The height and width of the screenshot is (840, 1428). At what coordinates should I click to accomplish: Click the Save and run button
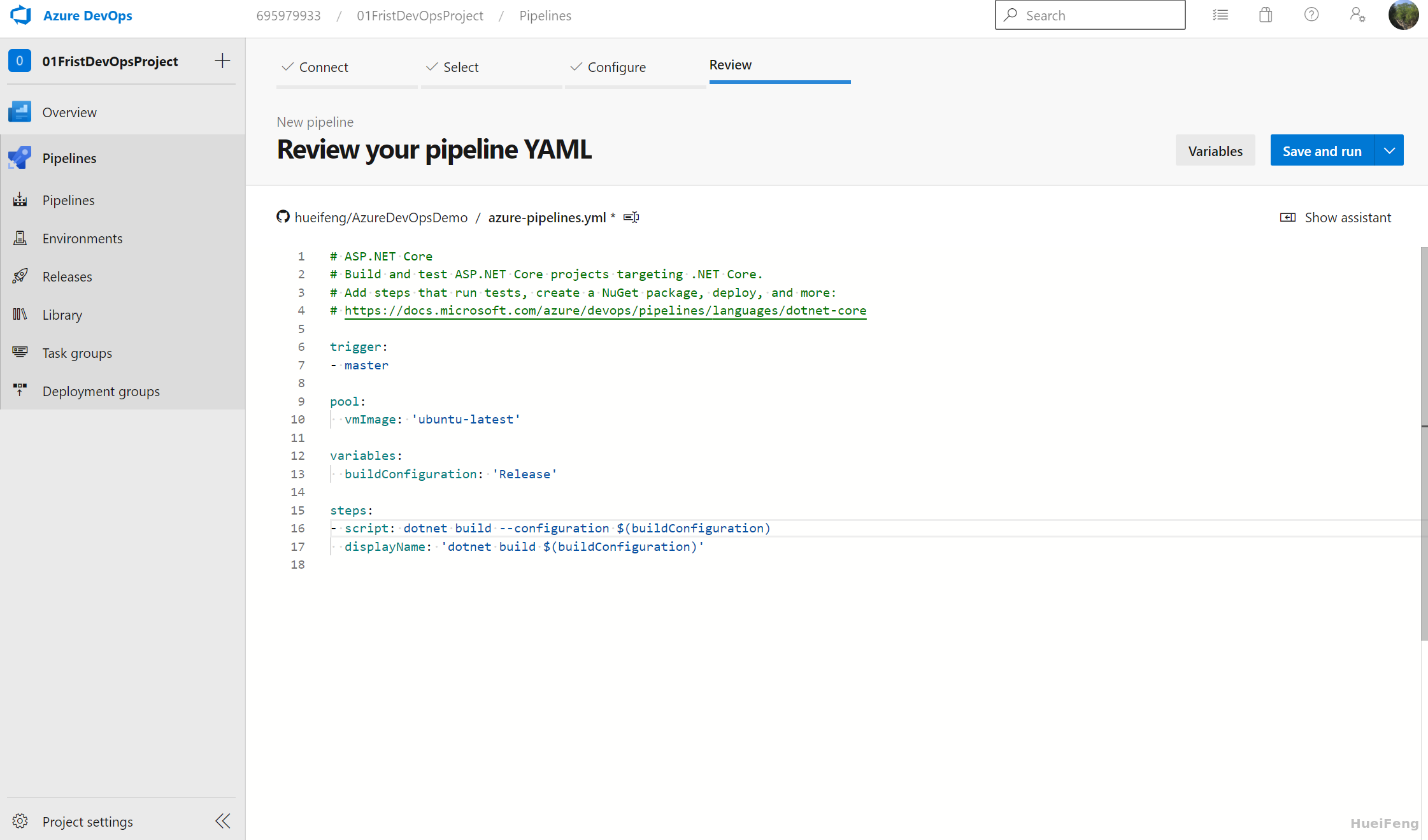[x=1322, y=150]
